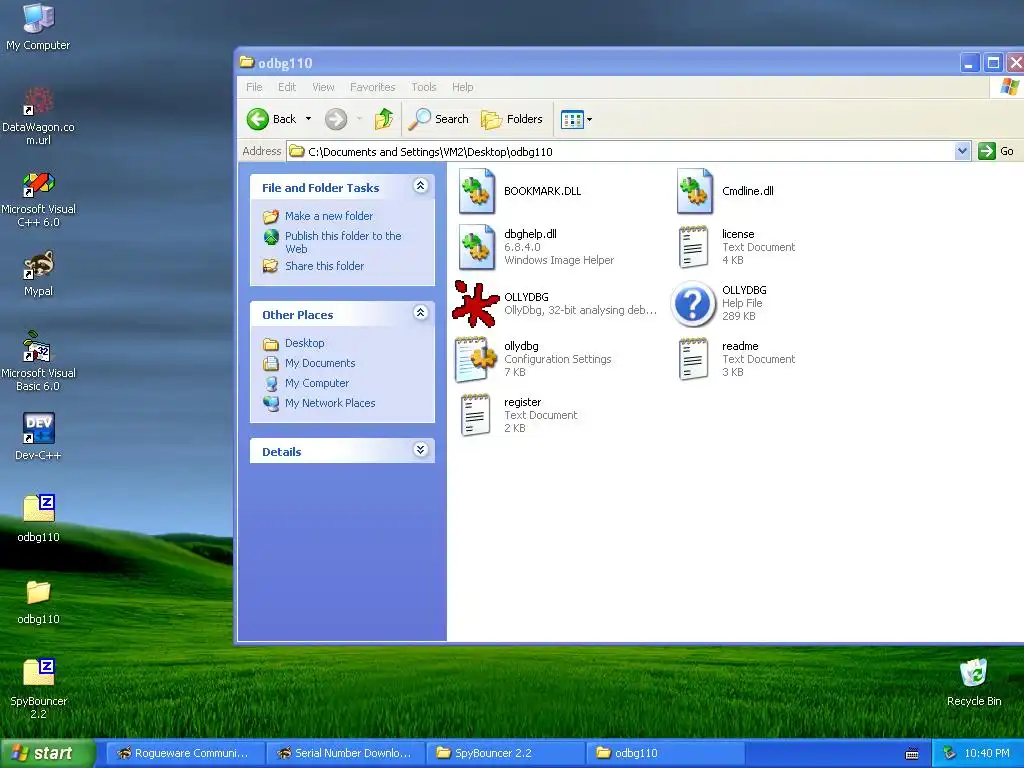This screenshot has height=768, width=1024.
Task: Click the Start button
Action: [48, 753]
